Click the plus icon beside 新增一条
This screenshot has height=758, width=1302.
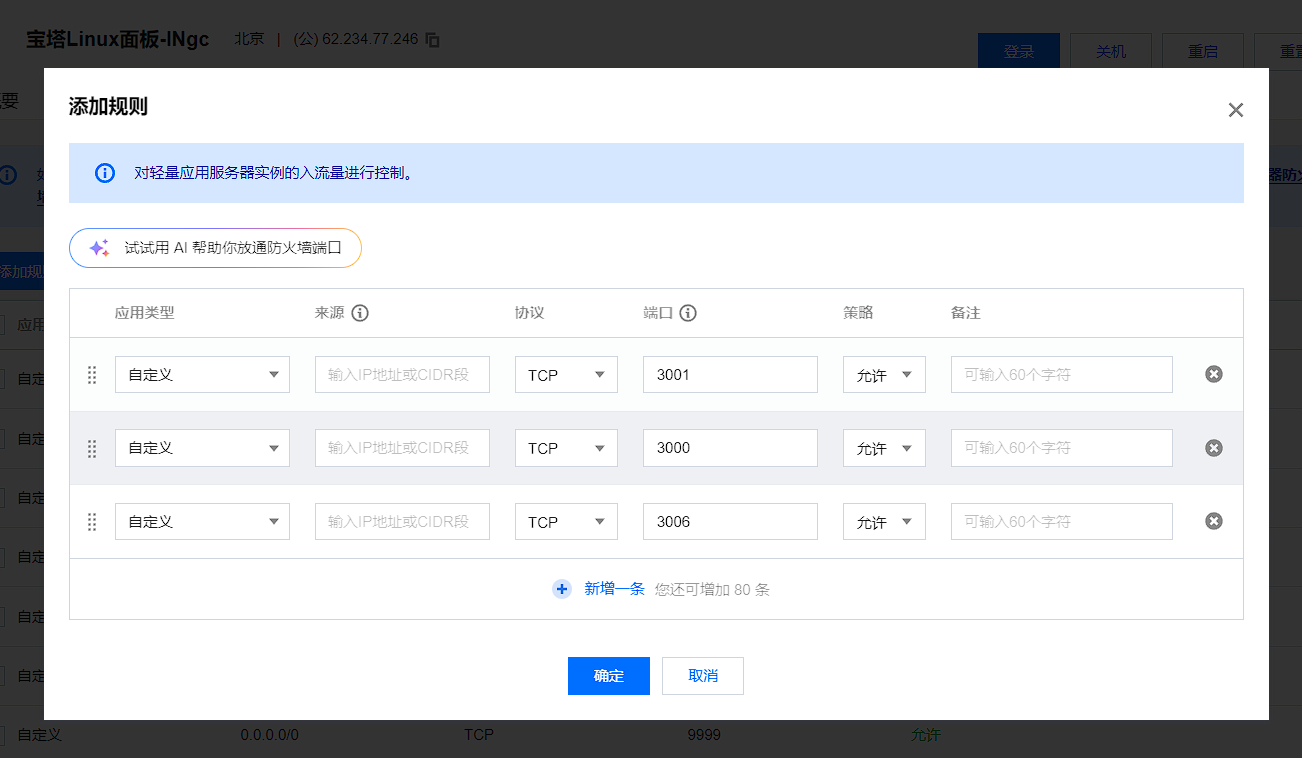562,589
